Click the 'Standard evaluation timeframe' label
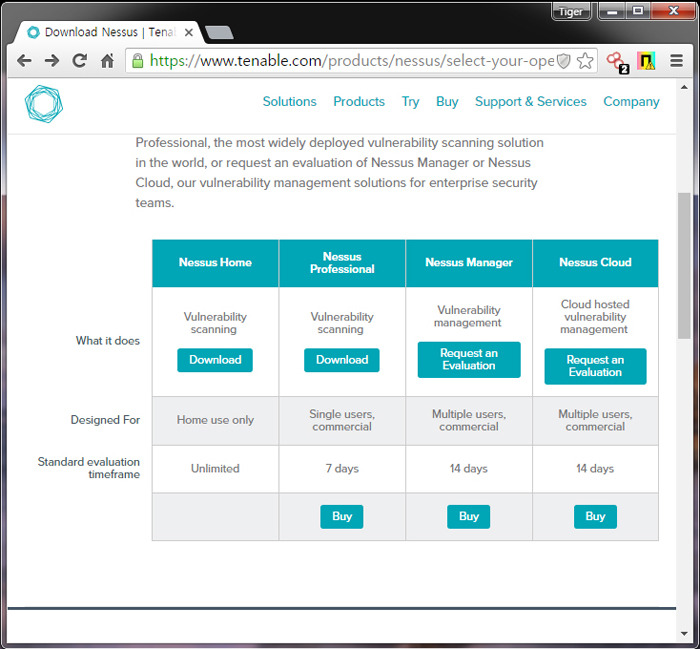This screenshot has width=700, height=649. point(88,468)
